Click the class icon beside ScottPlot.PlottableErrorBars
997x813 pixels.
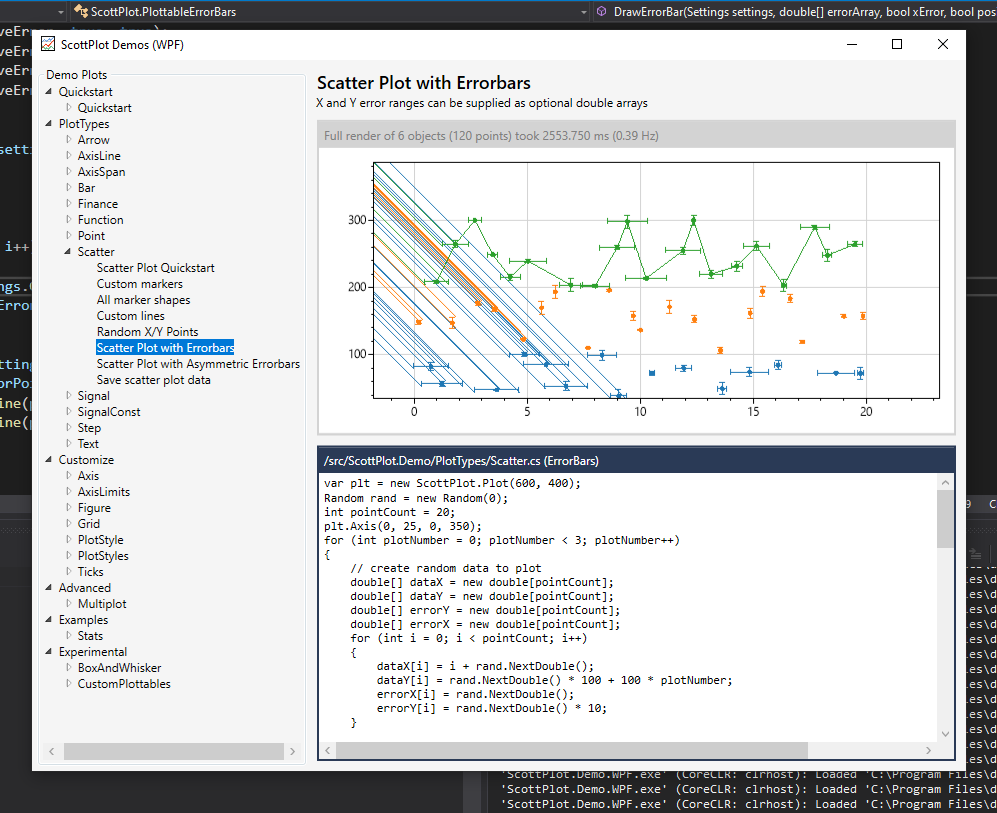[x=80, y=13]
